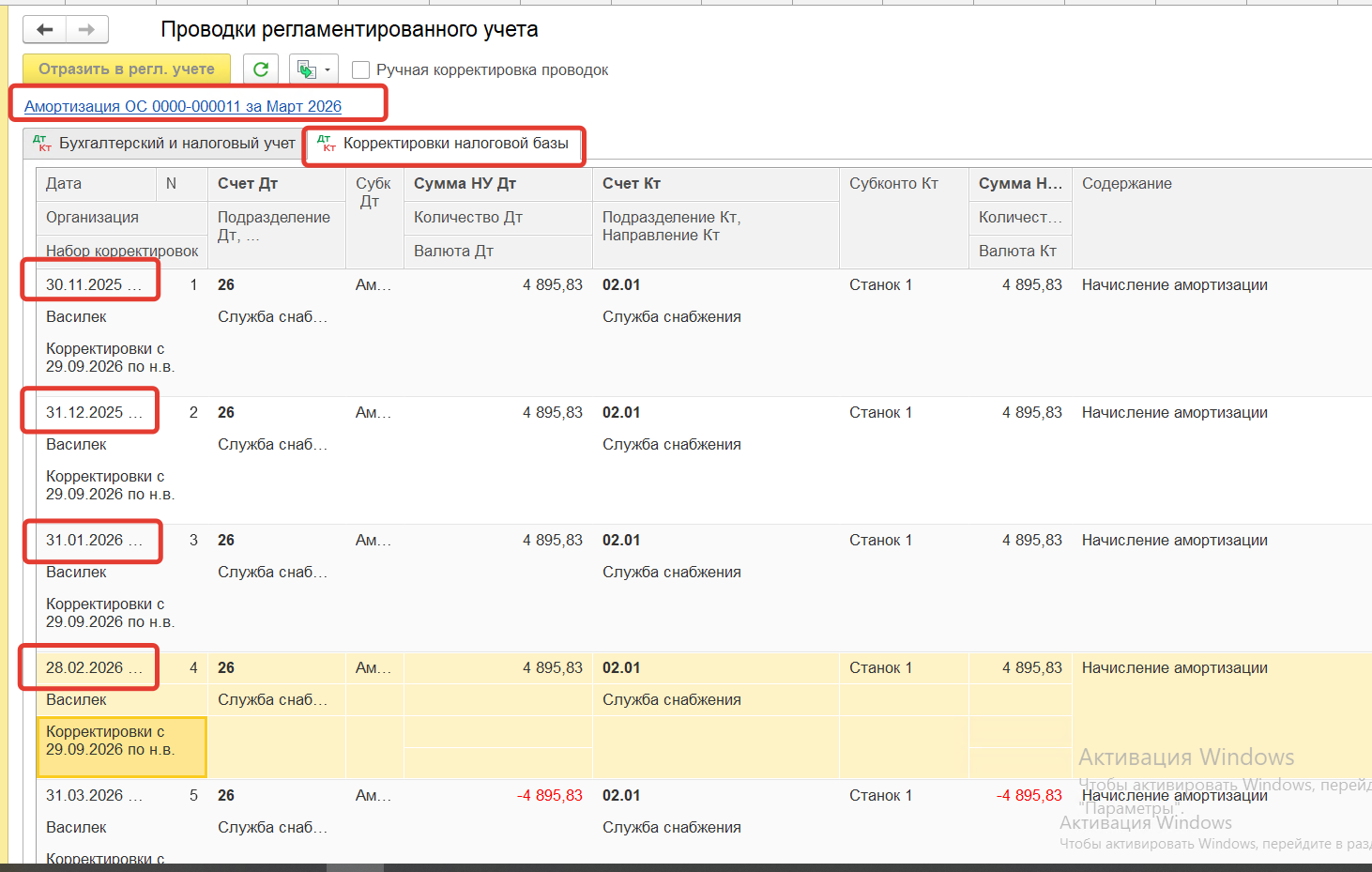Viewport: 1372px width, 872px height.
Task: Go forward with the right arrow button
Action: [87, 30]
